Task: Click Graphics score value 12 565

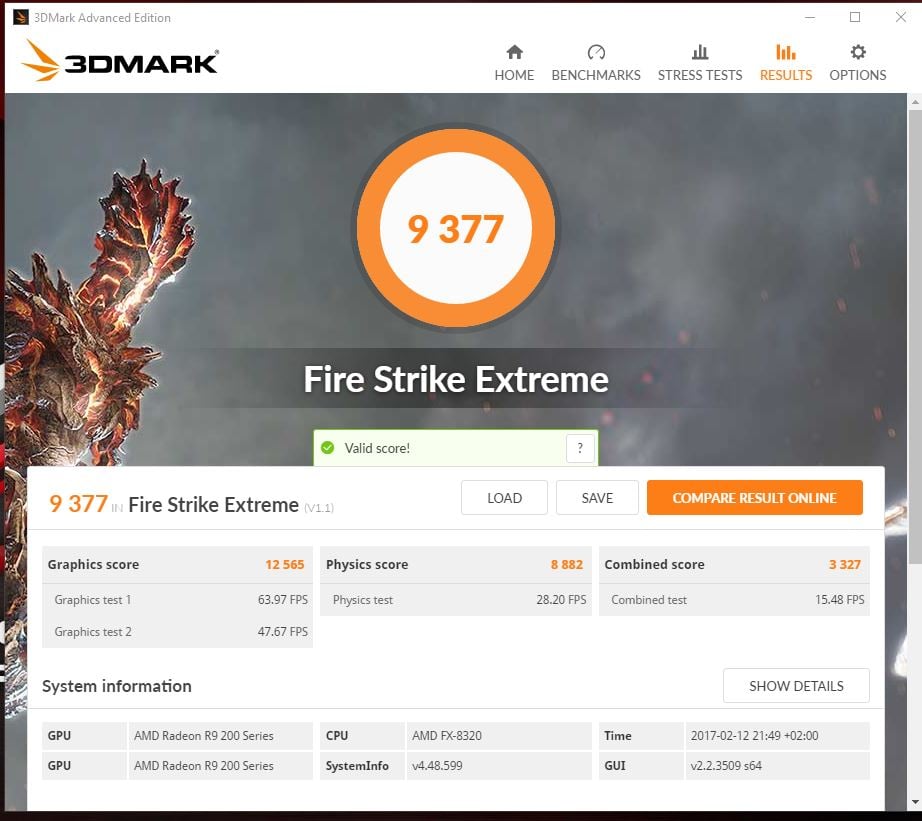Action: coord(285,565)
